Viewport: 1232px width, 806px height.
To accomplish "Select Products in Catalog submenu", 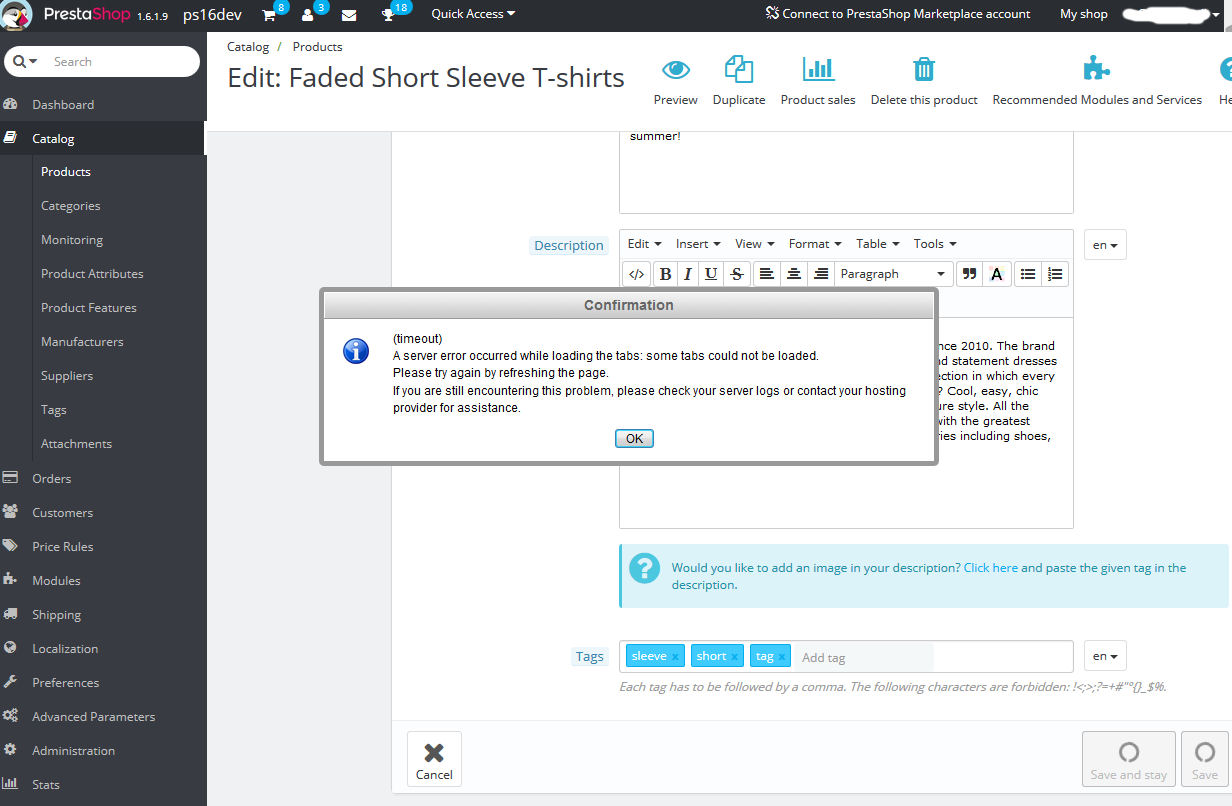I will point(66,172).
